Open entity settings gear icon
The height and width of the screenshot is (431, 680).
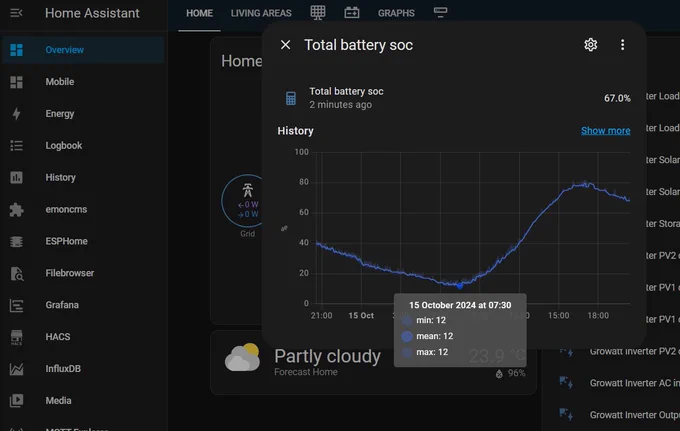[591, 45]
